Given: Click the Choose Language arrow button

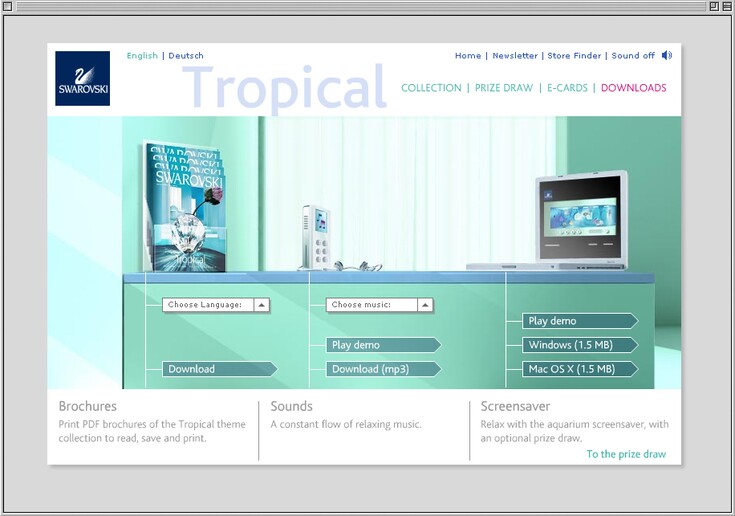Looking at the screenshot, I should [x=262, y=305].
